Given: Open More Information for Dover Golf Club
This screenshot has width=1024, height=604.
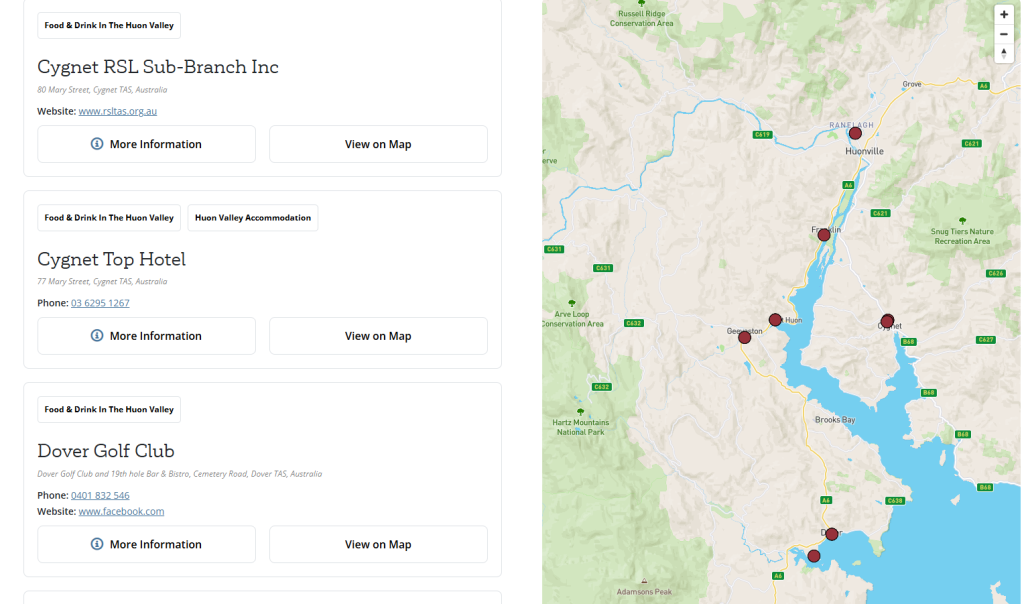Looking at the screenshot, I should [146, 544].
